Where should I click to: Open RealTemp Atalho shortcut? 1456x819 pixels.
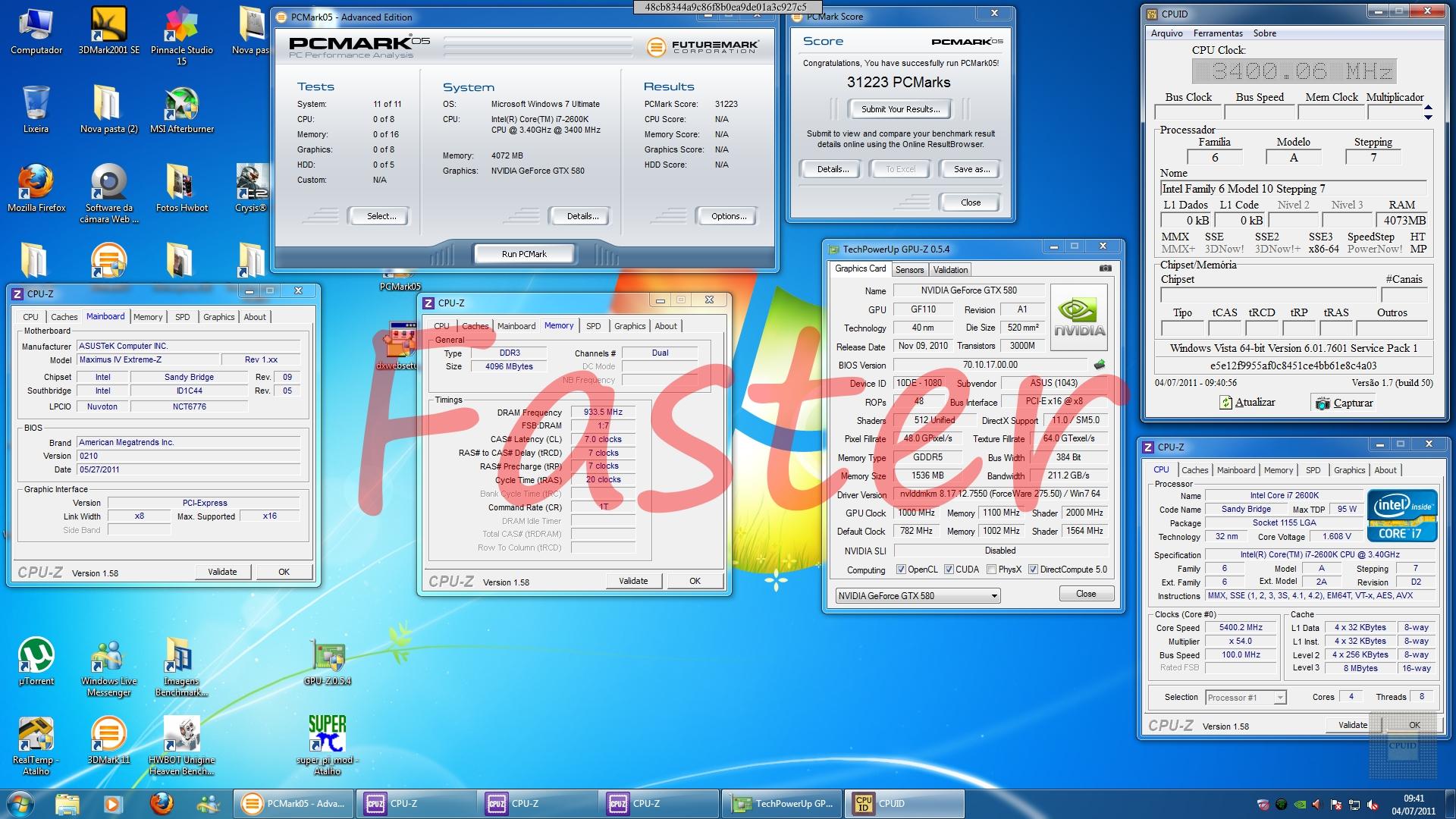pos(36,746)
